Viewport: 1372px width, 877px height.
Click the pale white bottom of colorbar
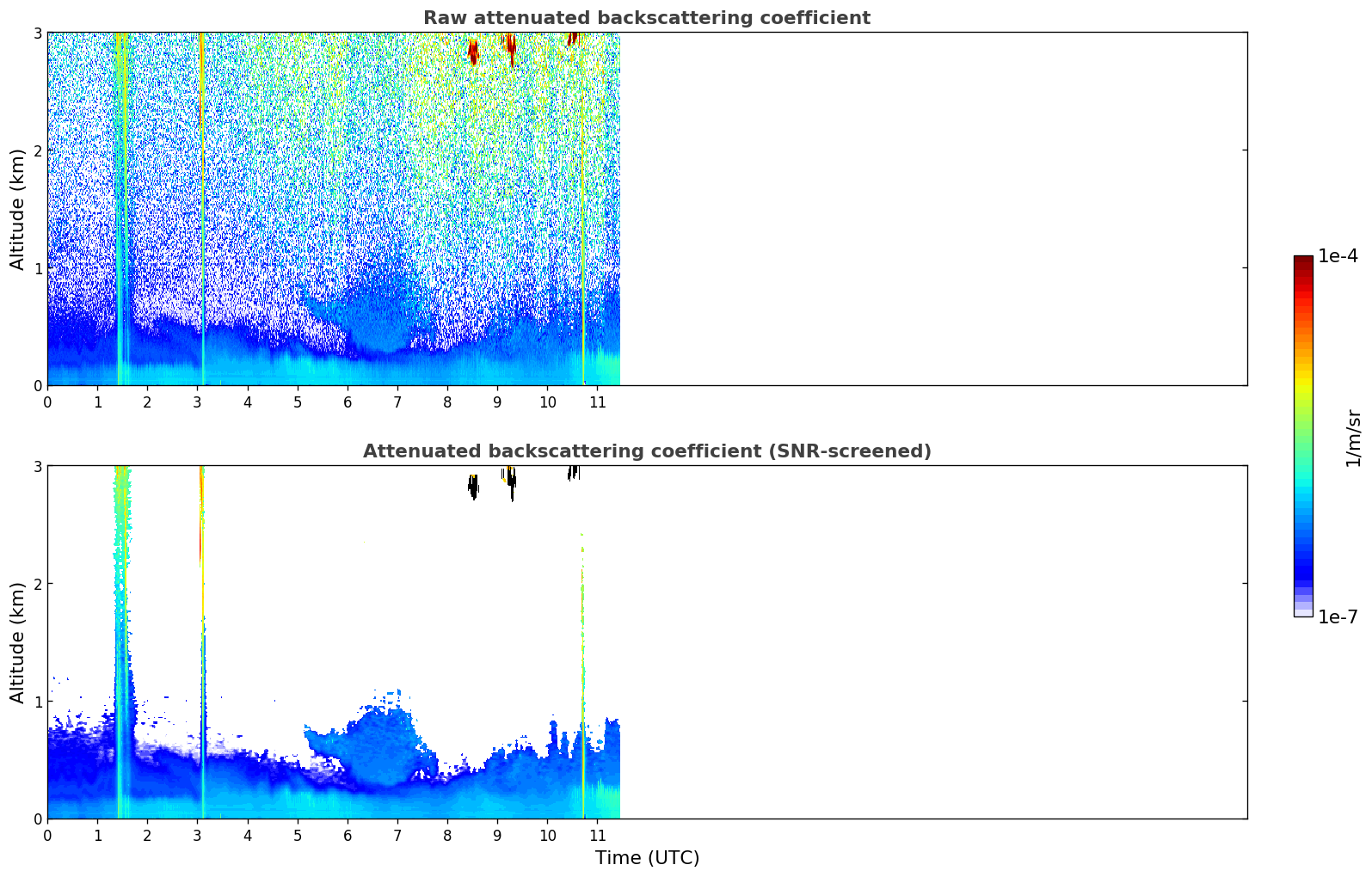(1302, 612)
